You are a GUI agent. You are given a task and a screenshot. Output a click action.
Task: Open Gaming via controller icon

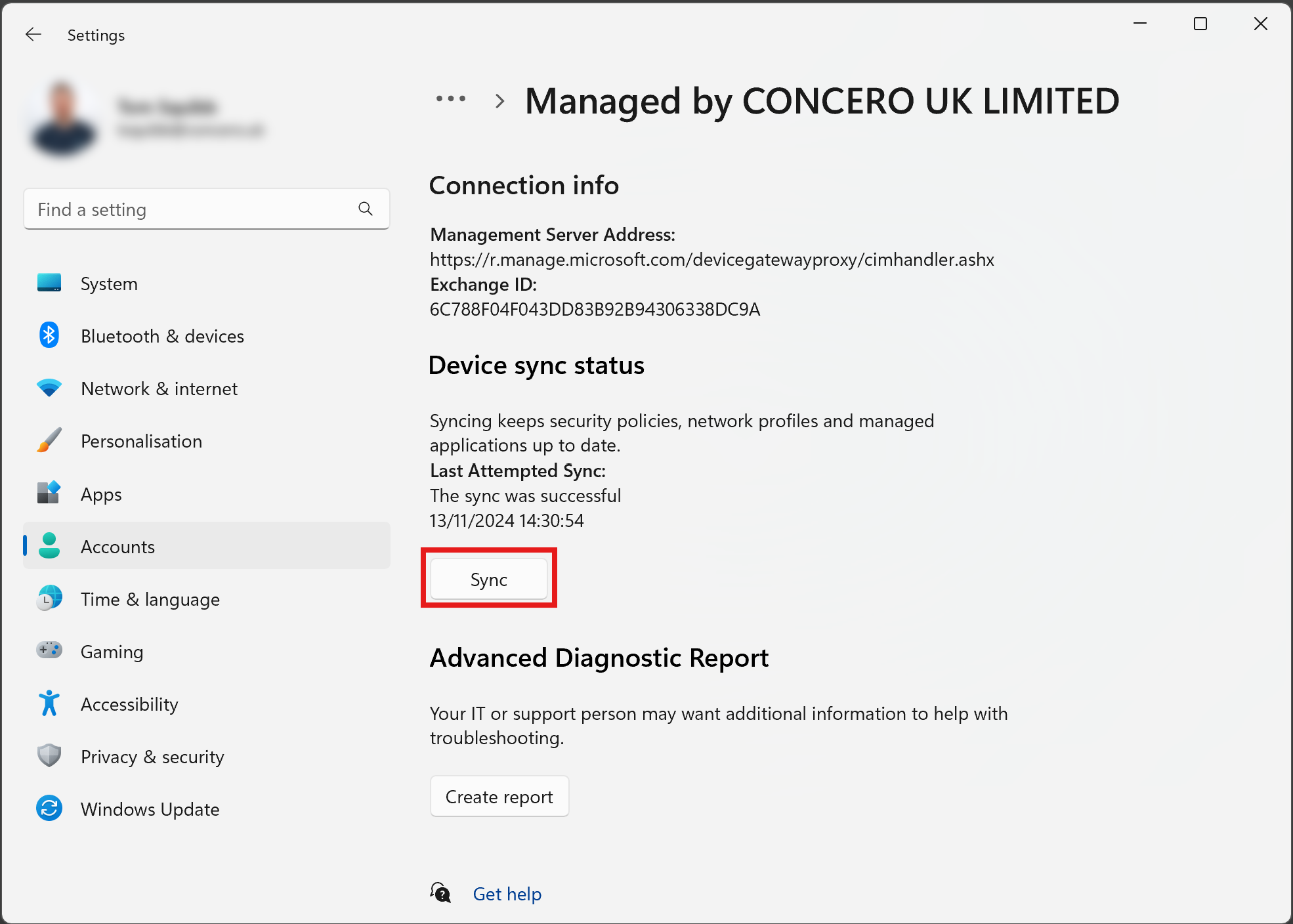click(x=49, y=650)
